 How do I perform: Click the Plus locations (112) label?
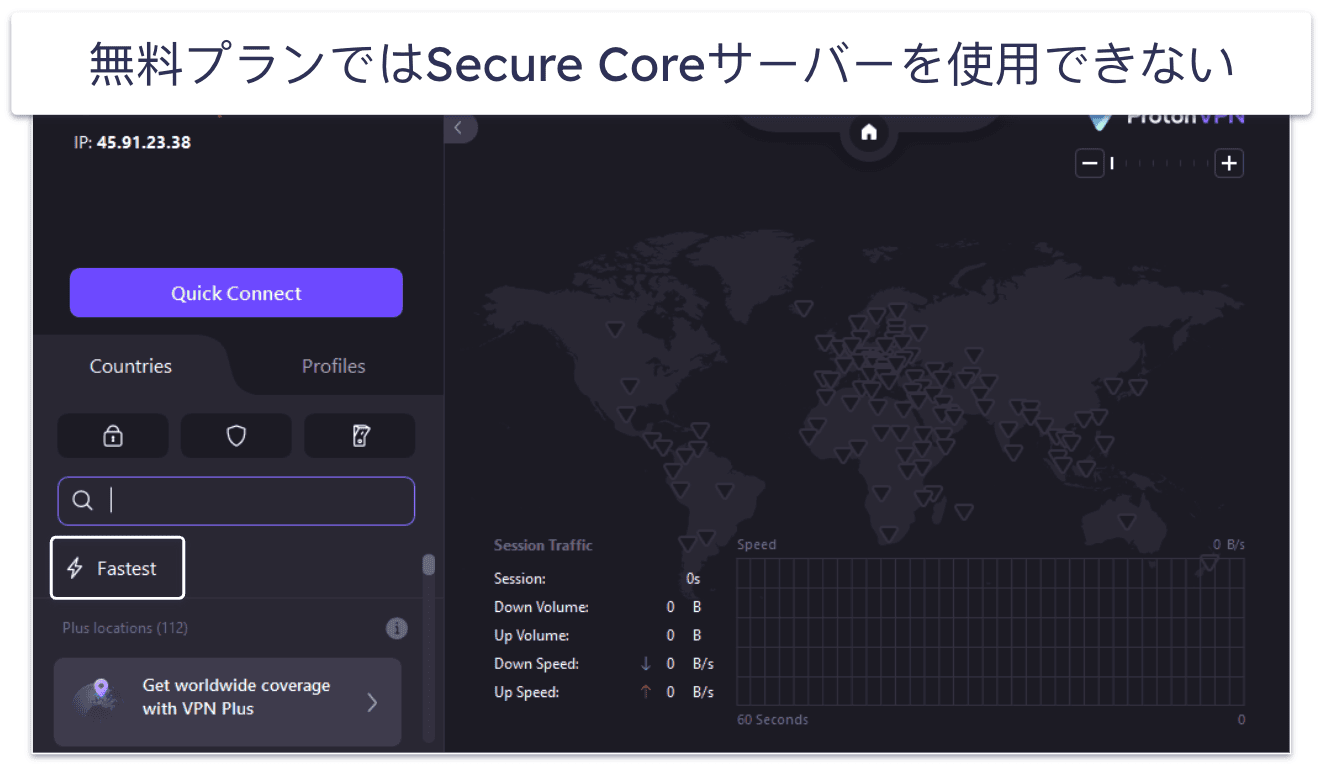pos(125,628)
